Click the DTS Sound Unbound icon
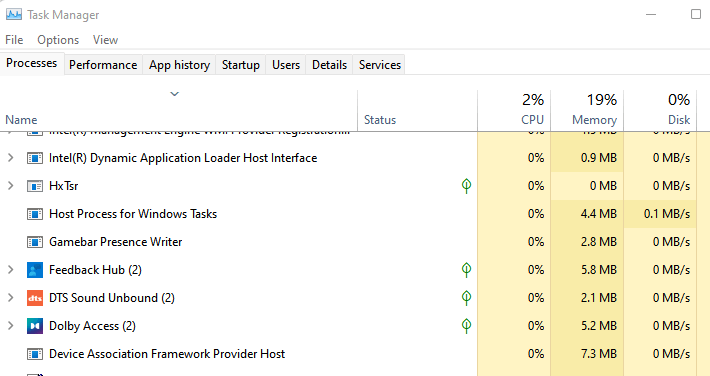Screen dimensions: 710x376 (35, 298)
